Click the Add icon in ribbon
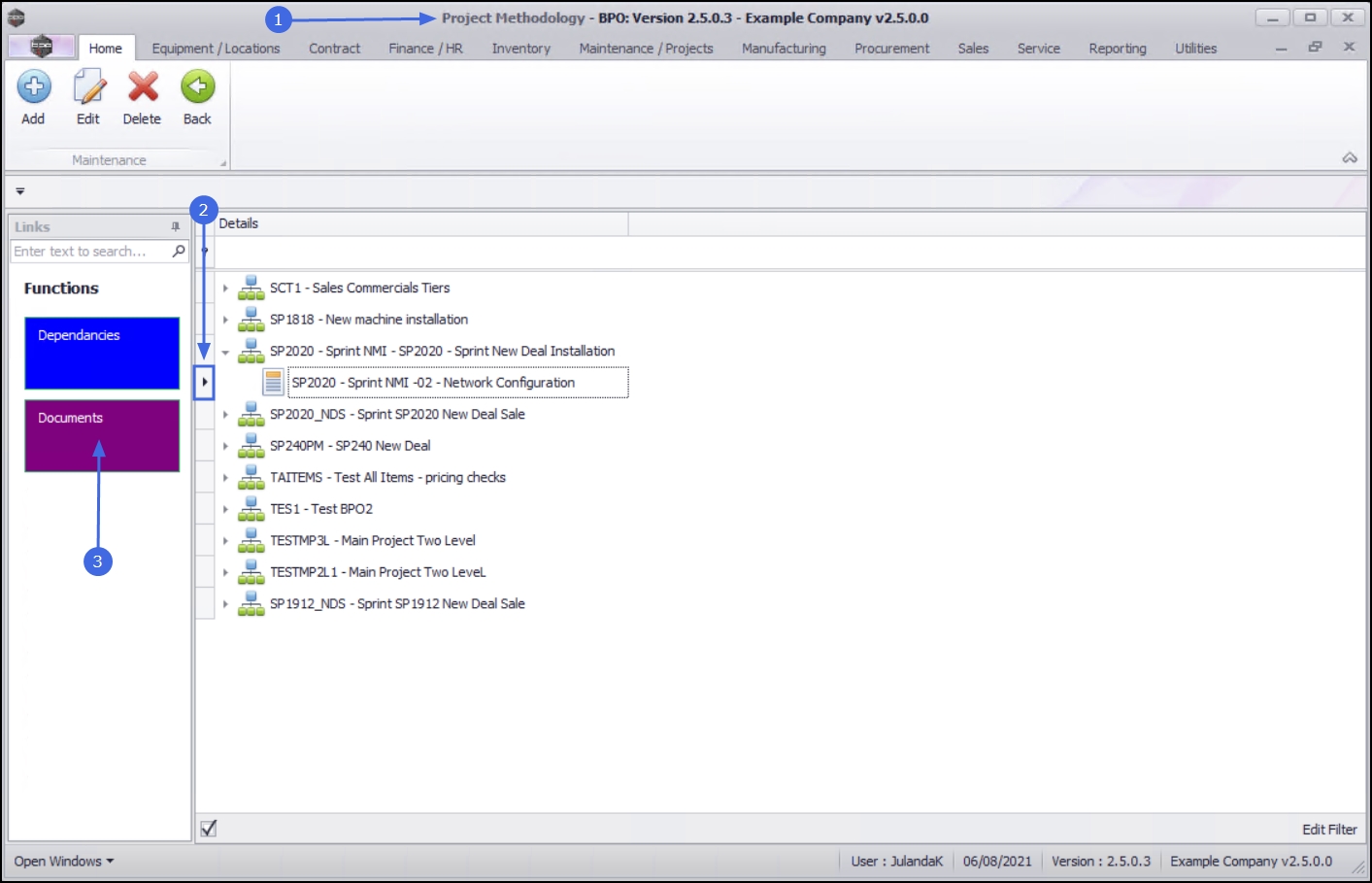 [34, 86]
